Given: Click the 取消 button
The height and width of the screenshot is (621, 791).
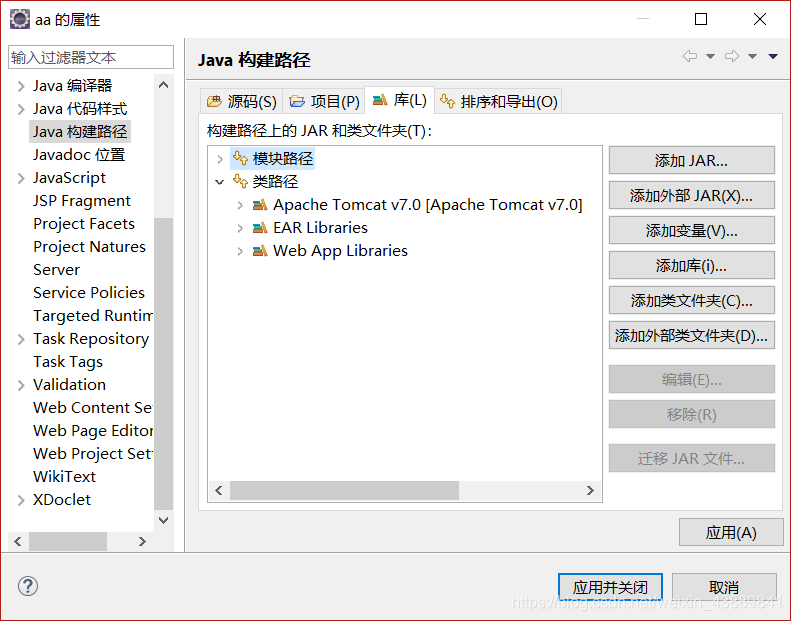Looking at the screenshot, I should [724, 587].
